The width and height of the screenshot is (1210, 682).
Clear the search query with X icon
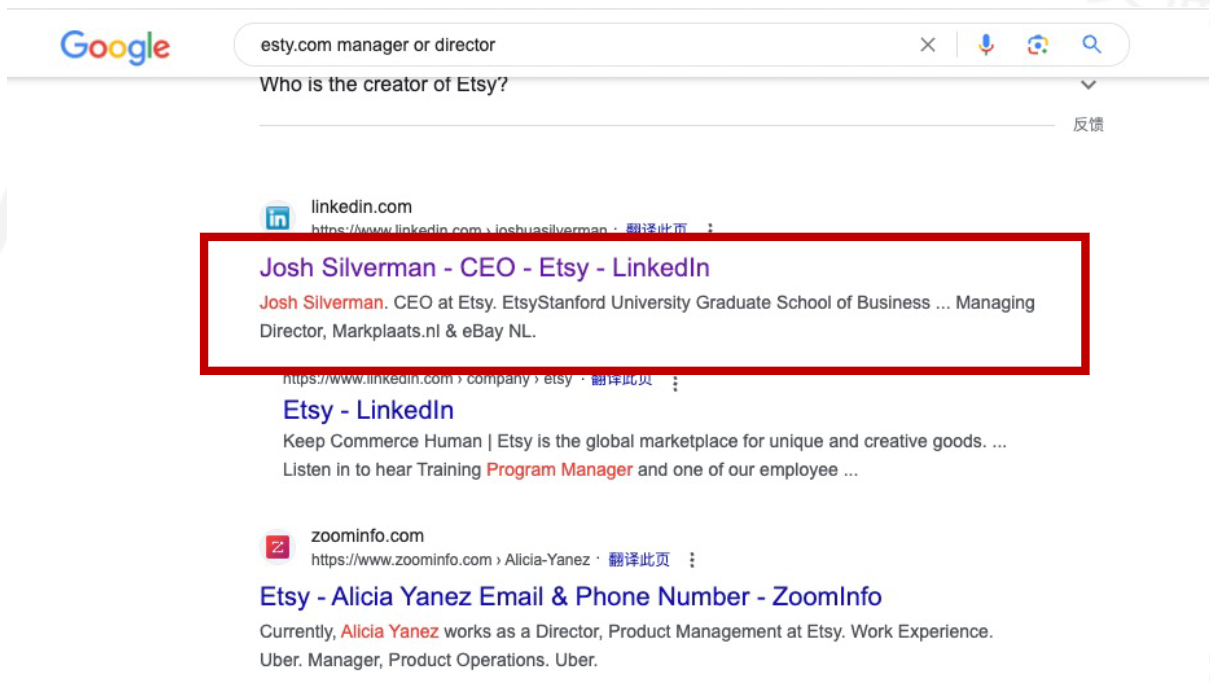click(928, 45)
